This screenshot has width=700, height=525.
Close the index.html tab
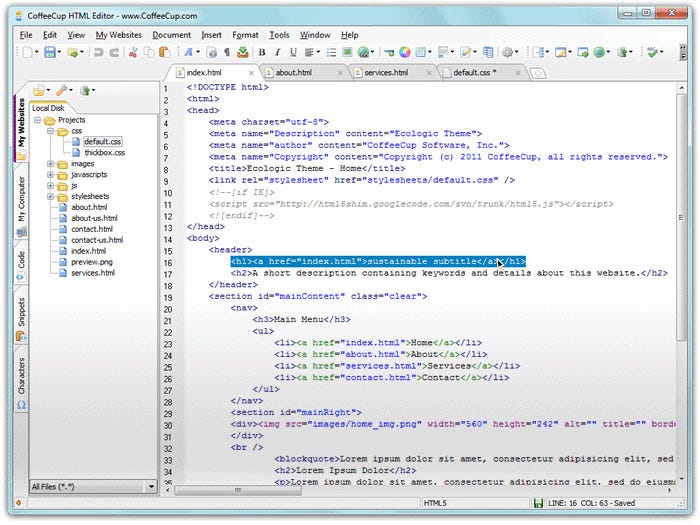pos(250,73)
